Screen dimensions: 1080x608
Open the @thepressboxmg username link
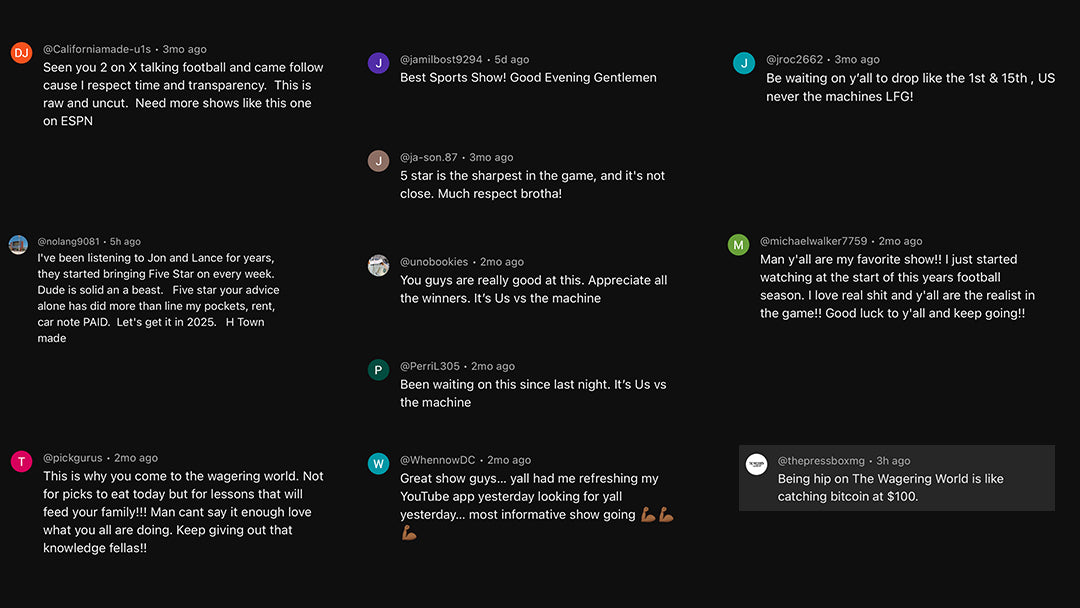[x=821, y=461]
